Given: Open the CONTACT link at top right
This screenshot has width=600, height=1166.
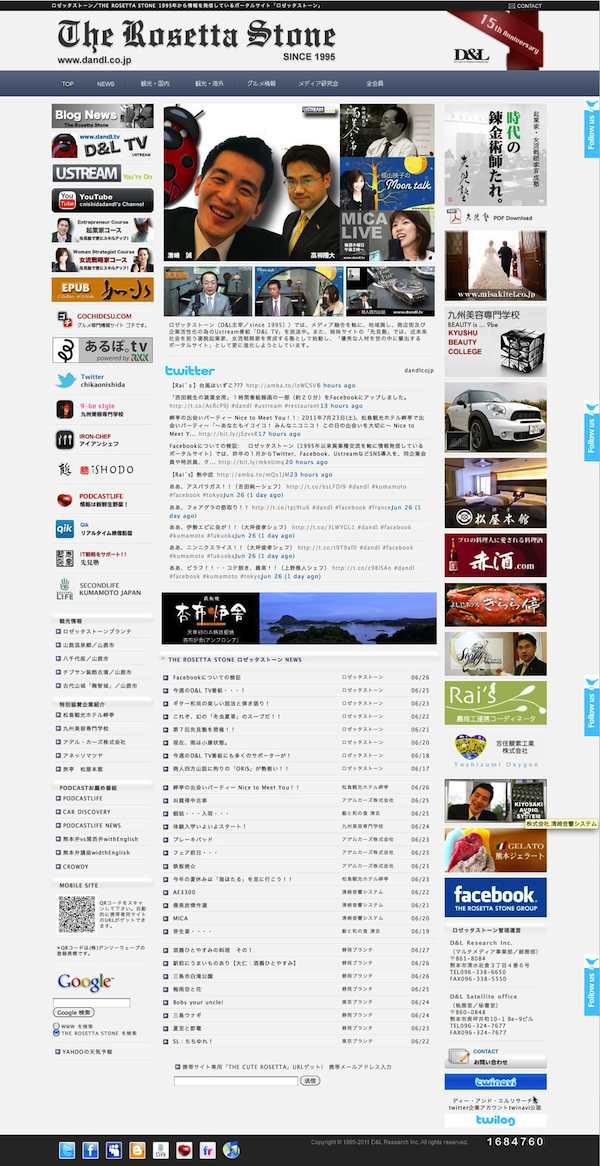Looking at the screenshot, I should [x=526, y=6].
